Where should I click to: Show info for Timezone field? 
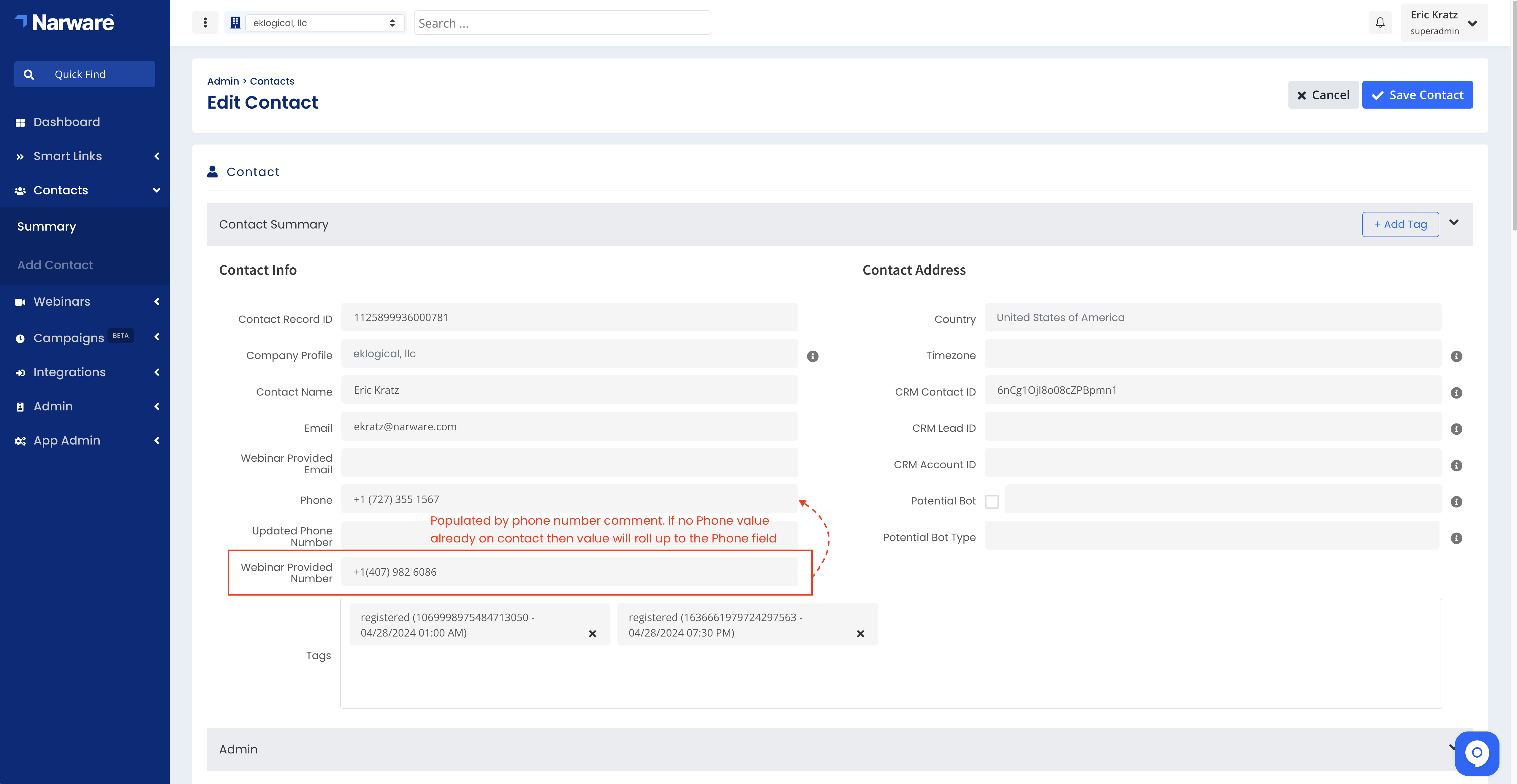(x=1456, y=356)
